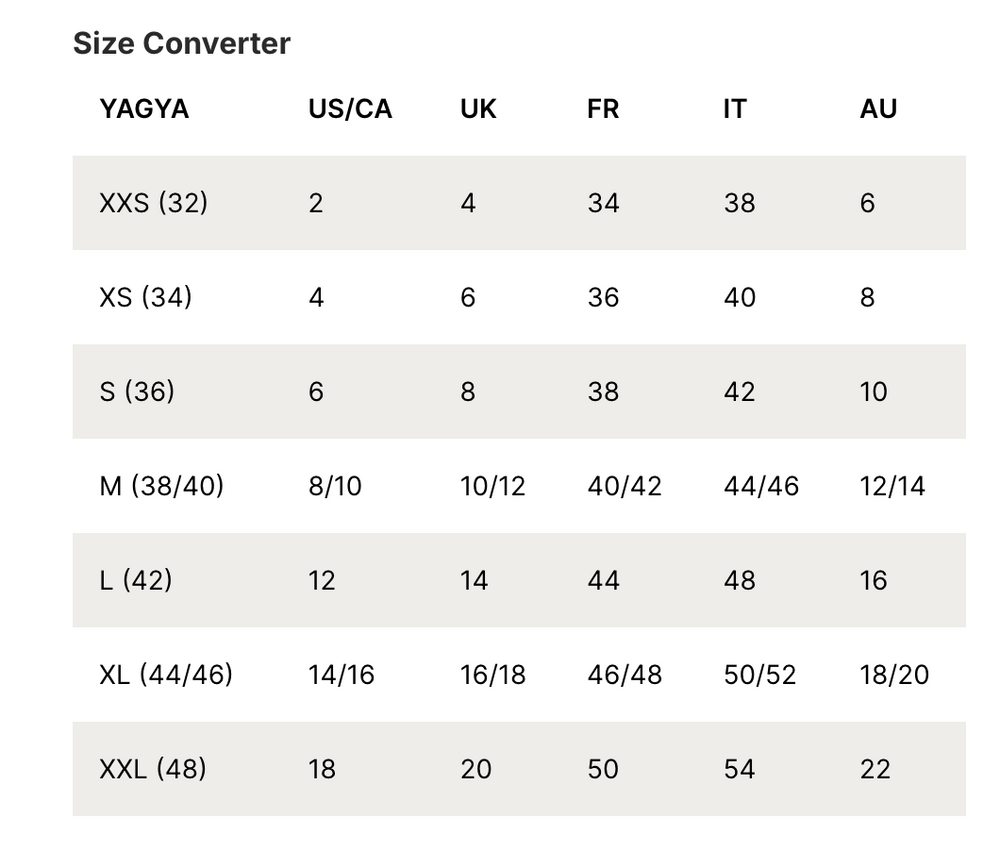Select the XS (34) size row label
The image size is (1000, 851).
[146, 298]
